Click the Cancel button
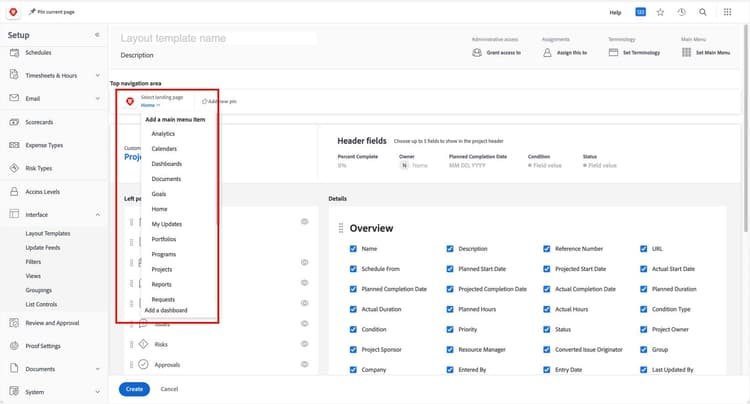Image resolution: width=750 pixels, height=404 pixels. click(169, 389)
